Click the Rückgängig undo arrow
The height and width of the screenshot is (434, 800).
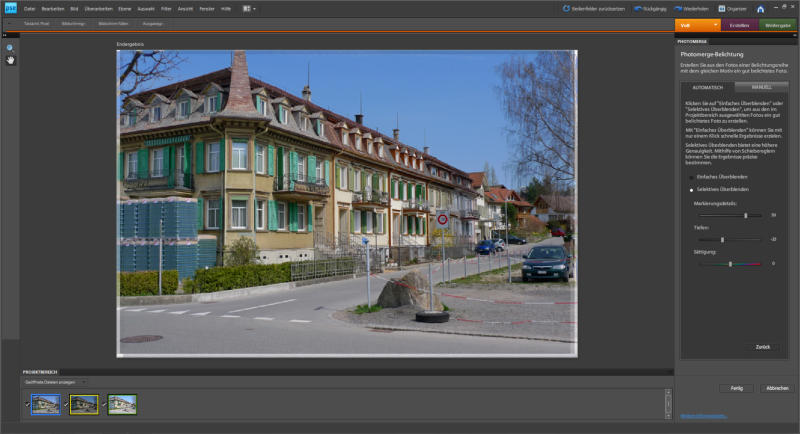coord(640,9)
